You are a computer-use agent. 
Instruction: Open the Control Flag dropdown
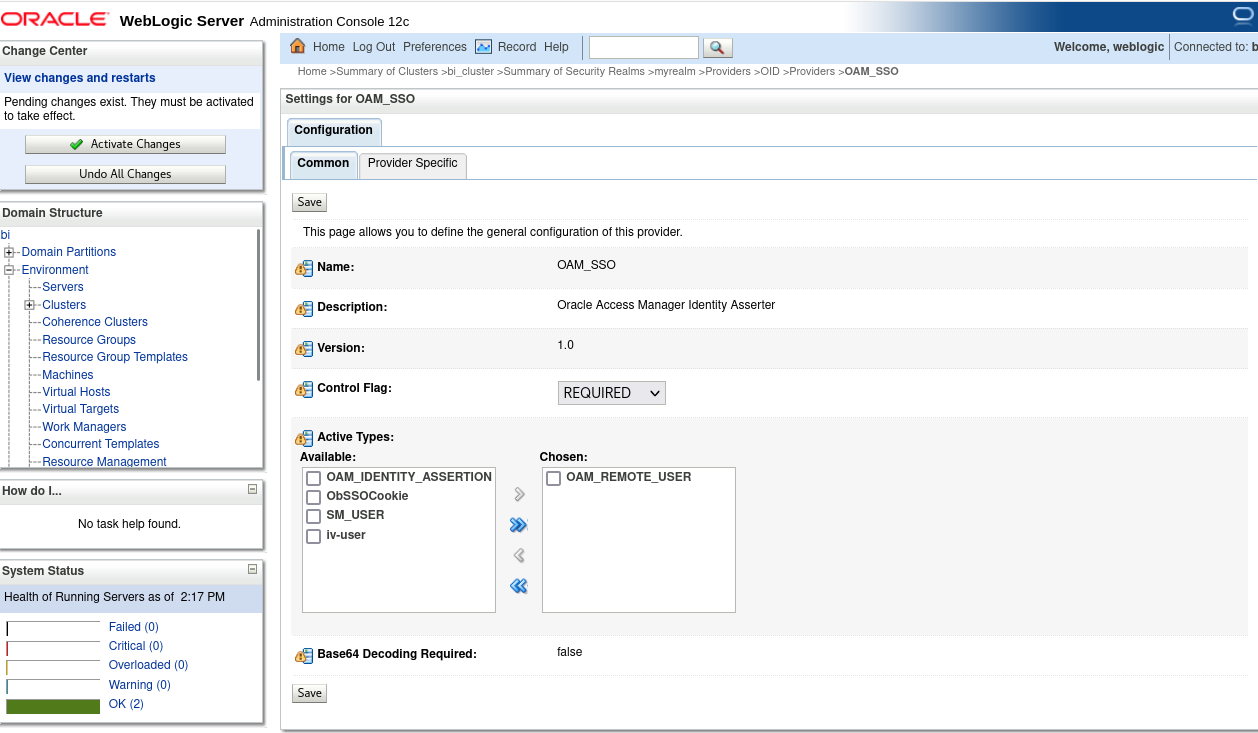pos(611,393)
